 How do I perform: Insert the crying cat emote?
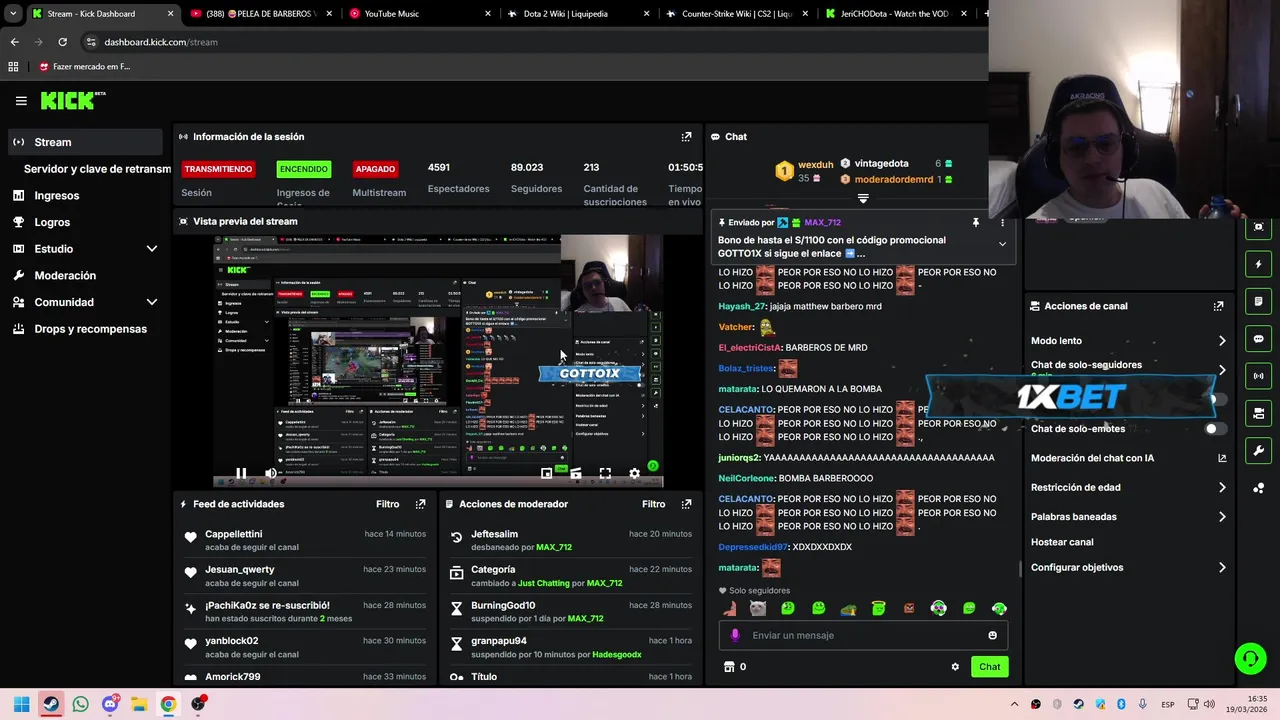(758, 608)
